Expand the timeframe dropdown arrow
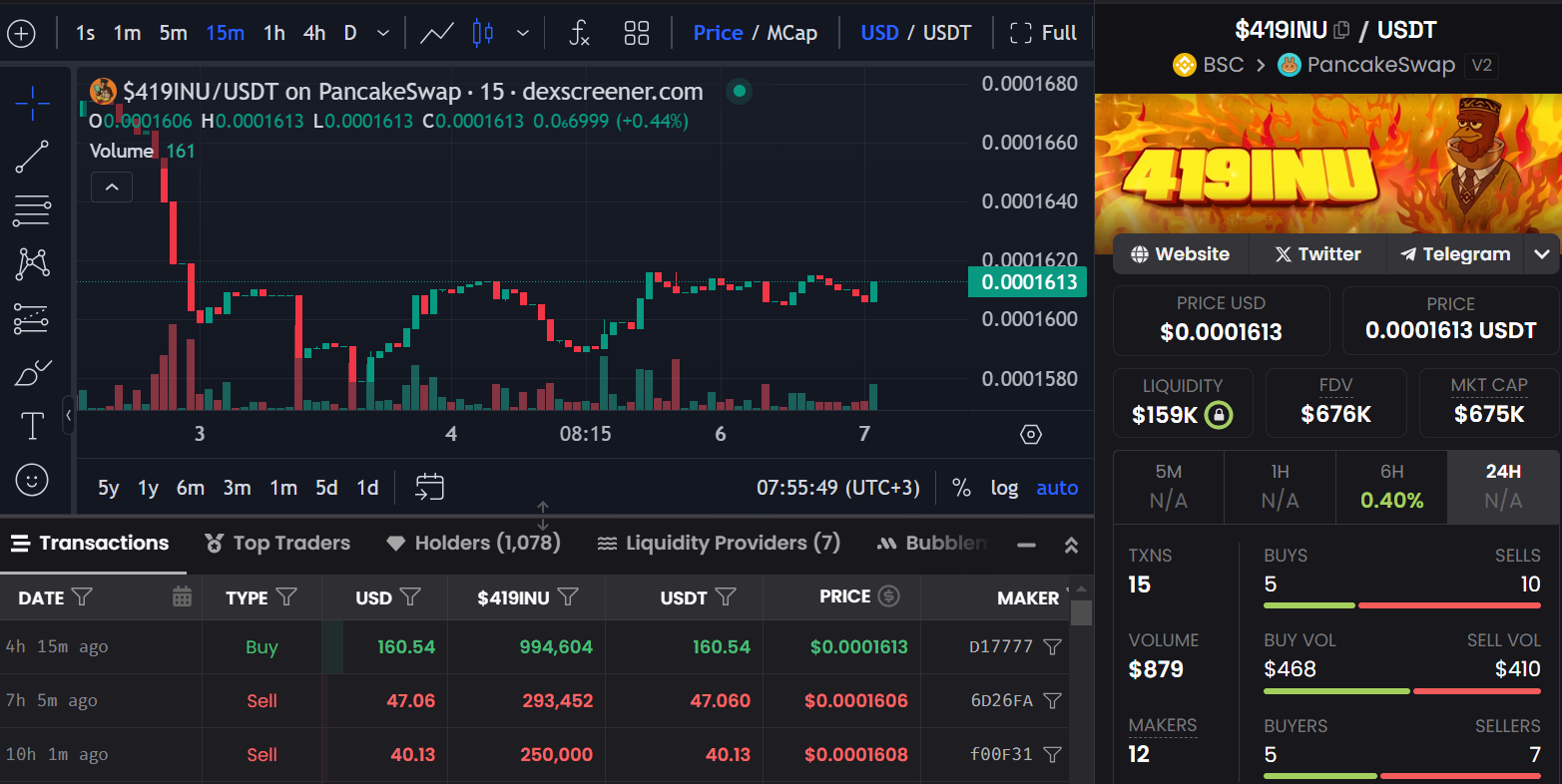Image resolution: width=1562 pixels, height=784 pixels. 383,34
